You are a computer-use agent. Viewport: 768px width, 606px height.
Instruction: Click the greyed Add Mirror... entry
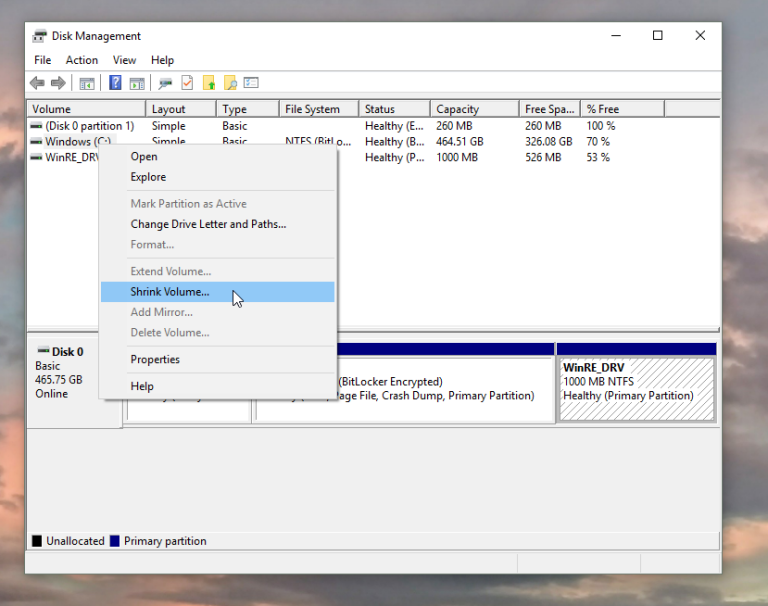tap(217, 312)
